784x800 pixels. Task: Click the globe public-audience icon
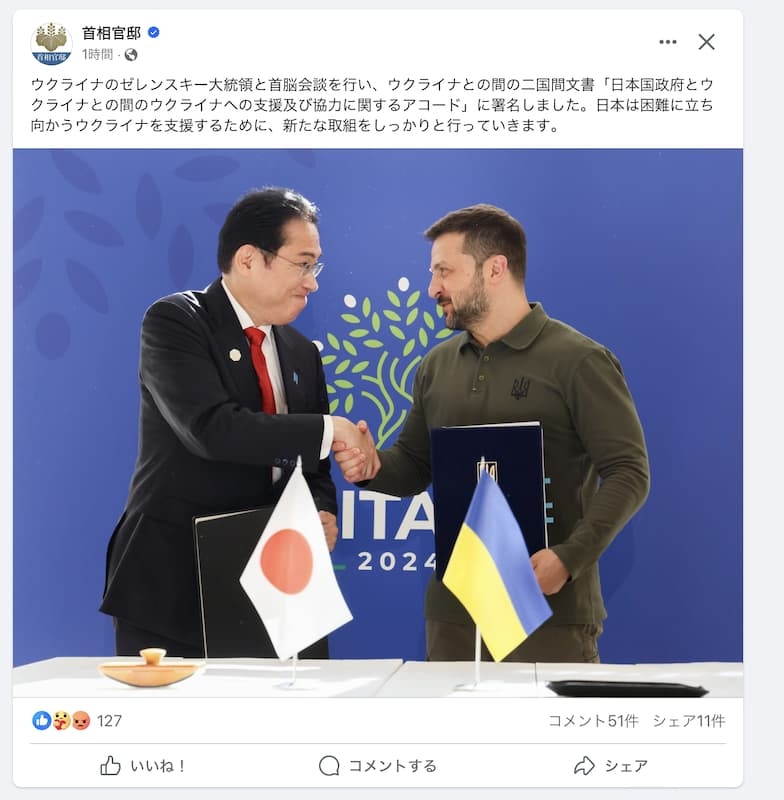131,55
